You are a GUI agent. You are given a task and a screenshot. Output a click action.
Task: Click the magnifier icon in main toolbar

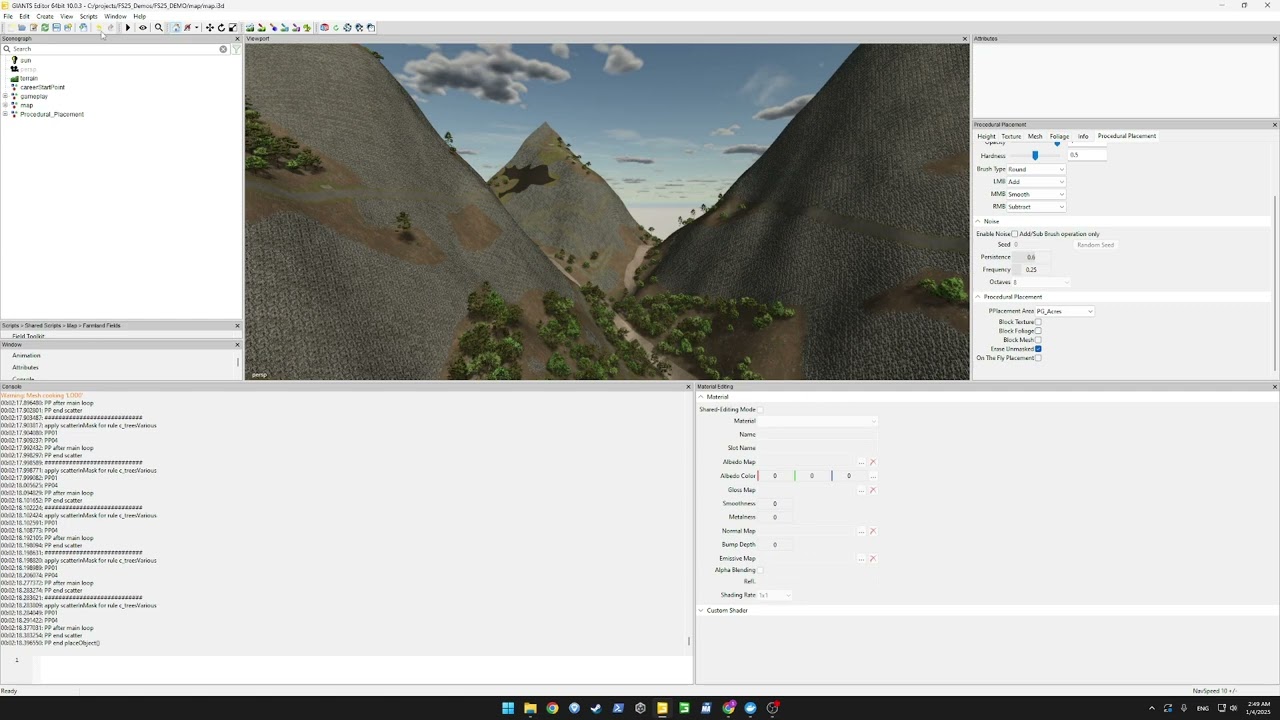[159, 27]
